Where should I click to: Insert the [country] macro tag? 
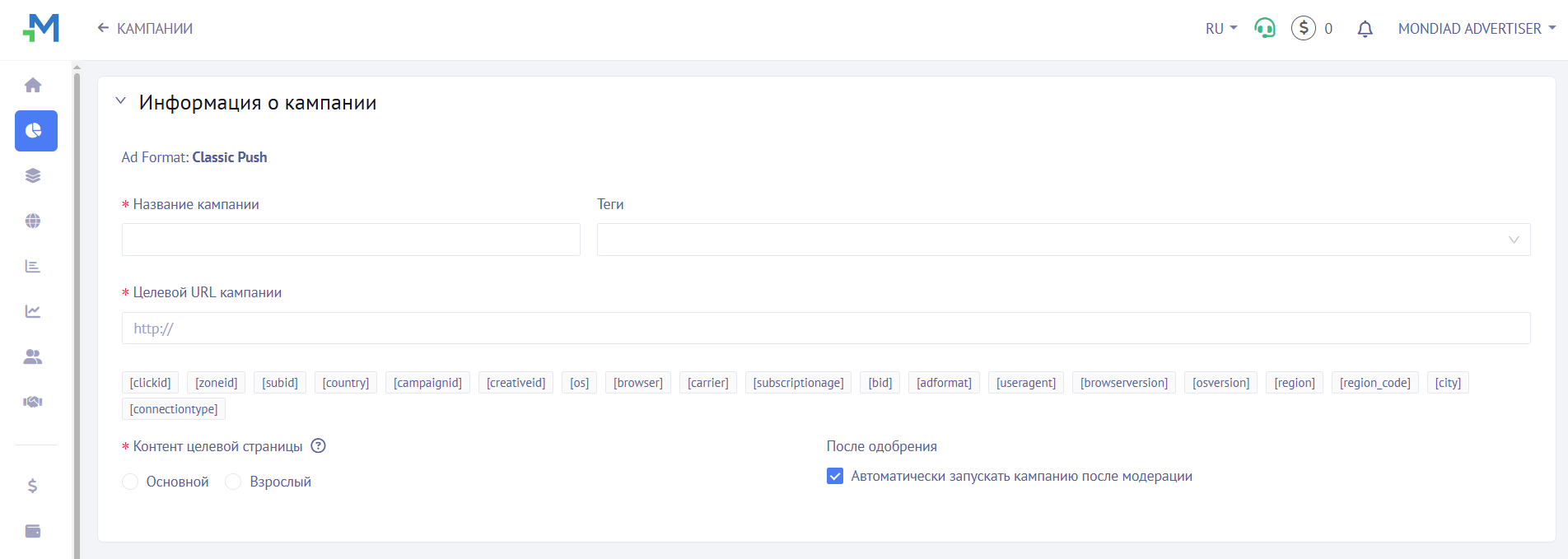pyautogui.click(x=345, y=383)
